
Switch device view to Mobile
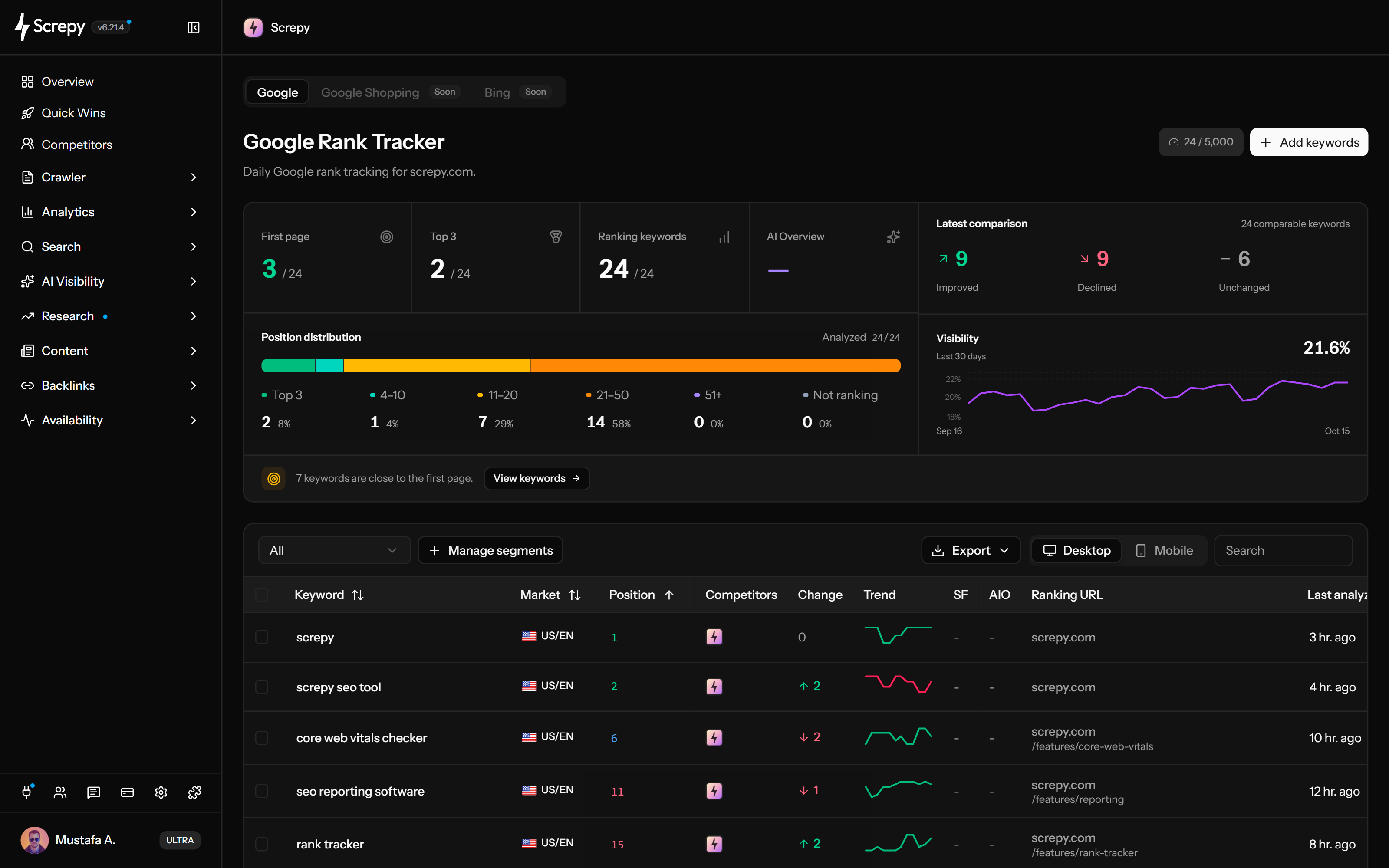coord(1164,551)
